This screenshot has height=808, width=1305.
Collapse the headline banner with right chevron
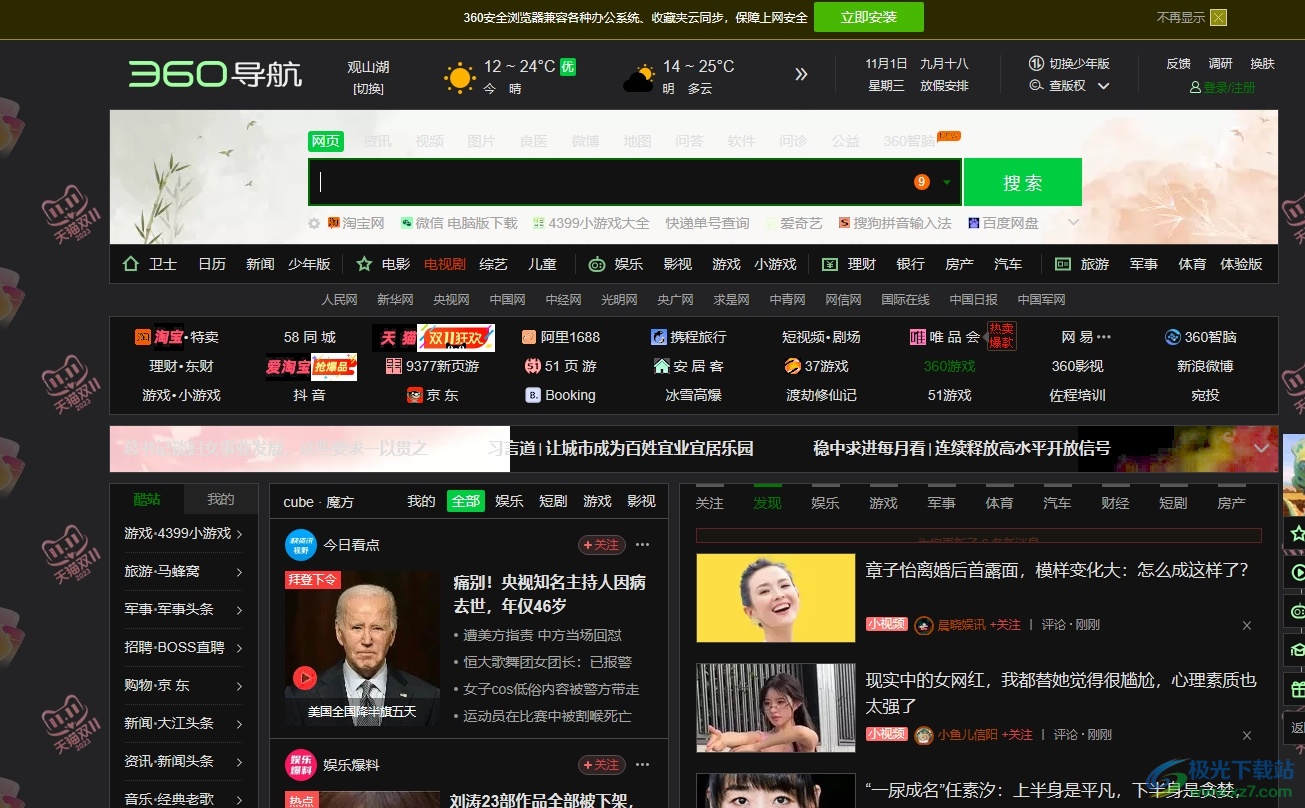point(1262,448)
